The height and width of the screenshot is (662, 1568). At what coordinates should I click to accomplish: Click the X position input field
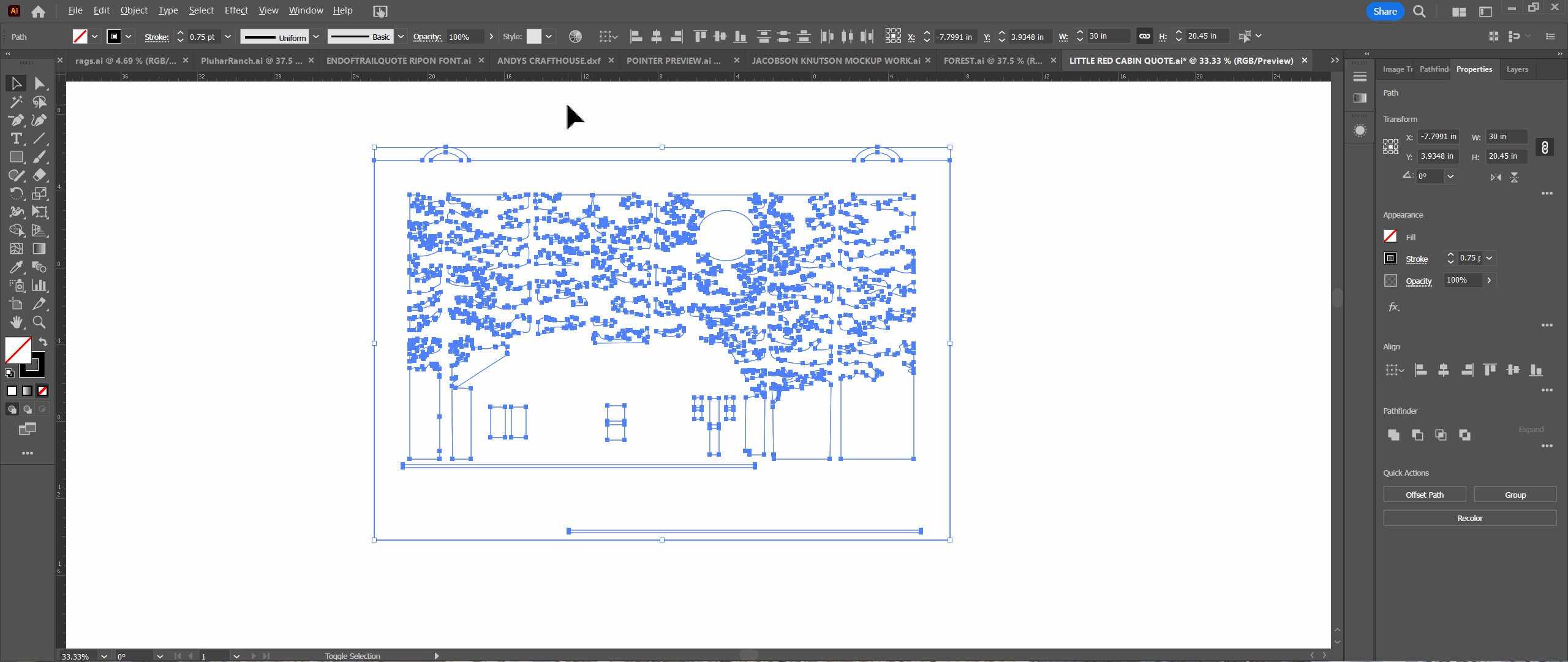pos(953,37)
